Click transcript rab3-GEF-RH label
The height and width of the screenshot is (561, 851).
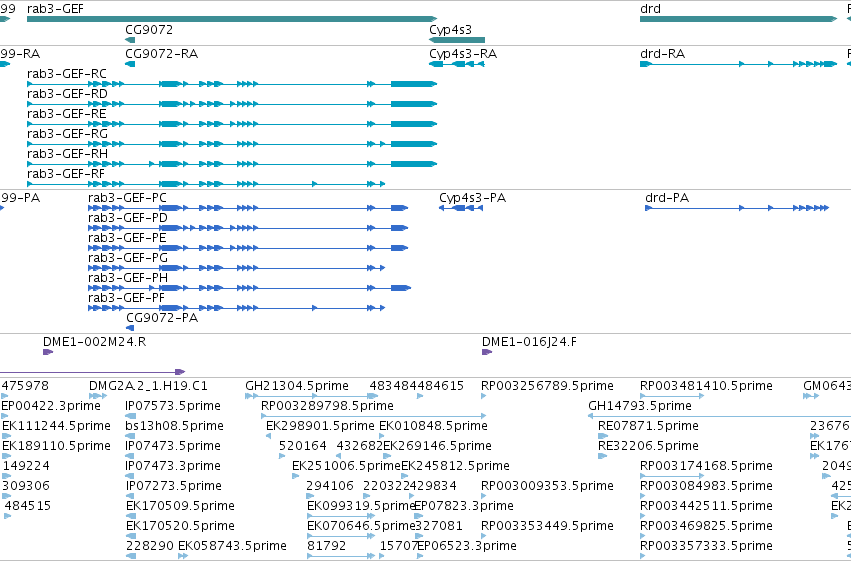(67, 154)
